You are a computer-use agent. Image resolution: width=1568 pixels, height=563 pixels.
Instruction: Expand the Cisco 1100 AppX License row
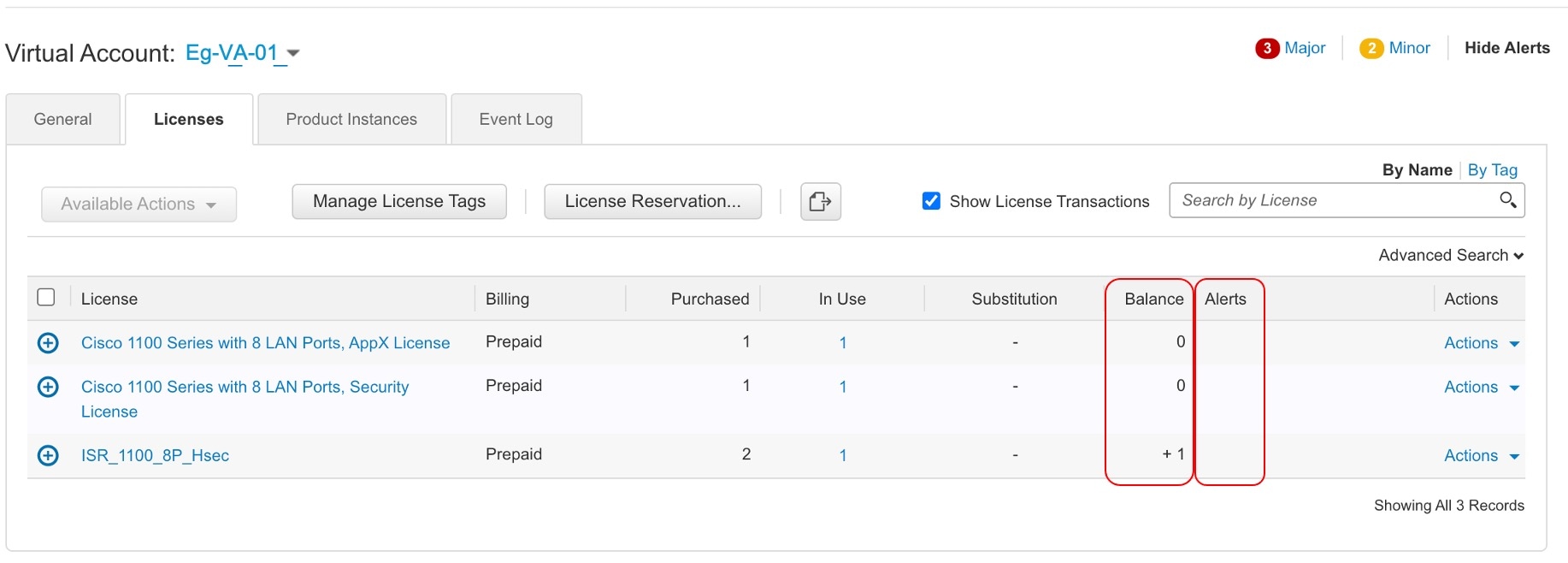point(49,343)
